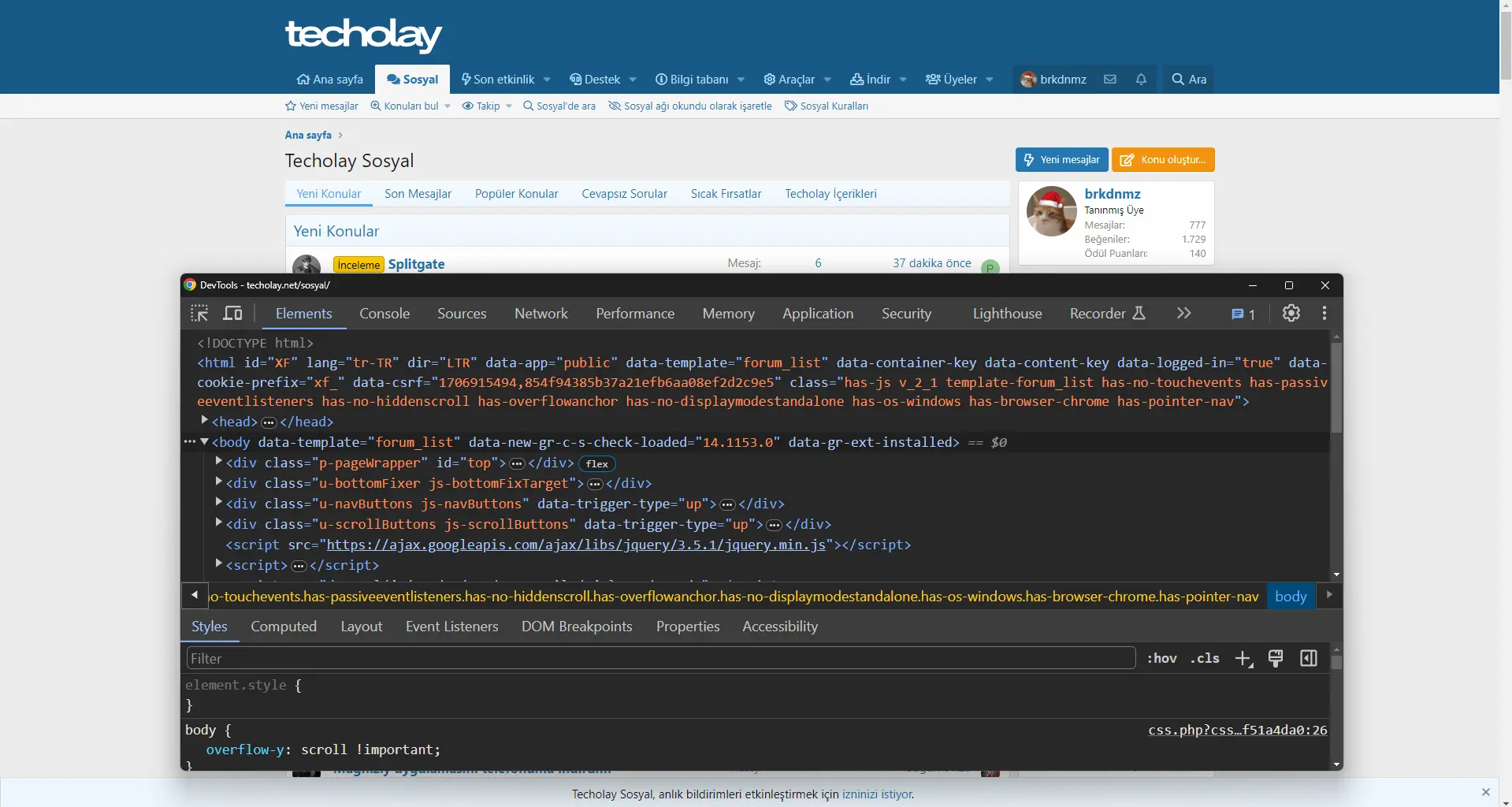Viewport: 1512px width, 807px height.
Task: Switch to the Layout pane tab
Action: click(362, 627)
